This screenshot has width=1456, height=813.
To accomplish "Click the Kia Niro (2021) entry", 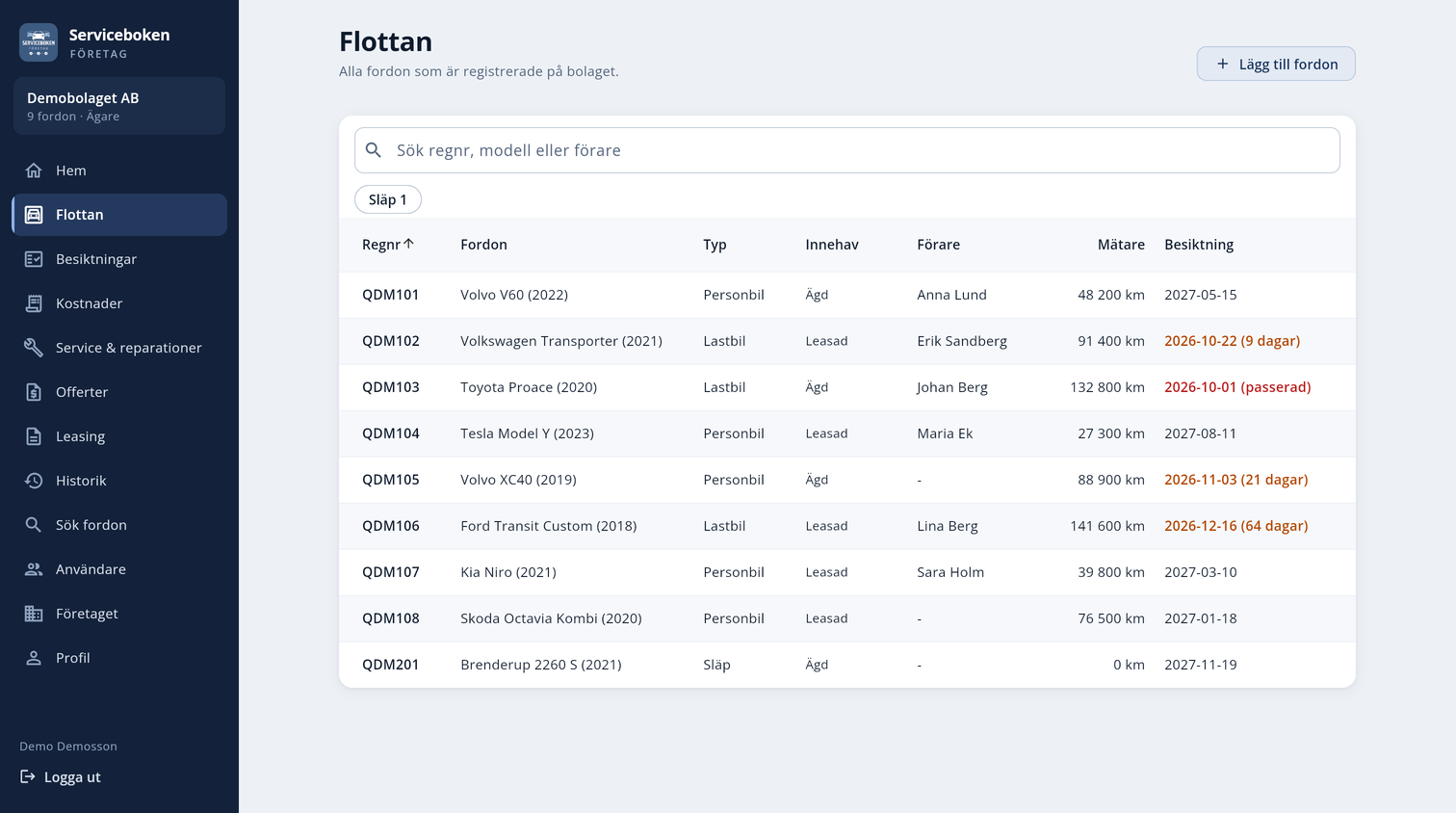I will coord(508,572).
